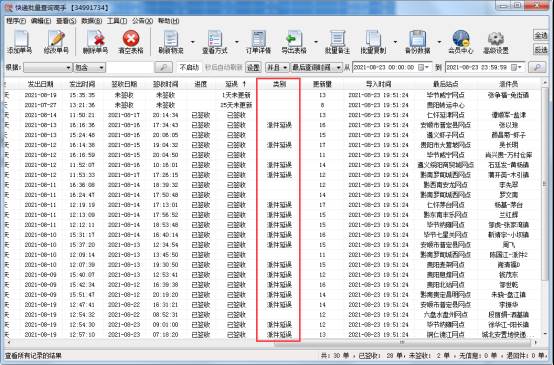The image size is (554, 365).
Task: Click 查看所有记录的结果 status bar text
Action: [x=33, y=355]
